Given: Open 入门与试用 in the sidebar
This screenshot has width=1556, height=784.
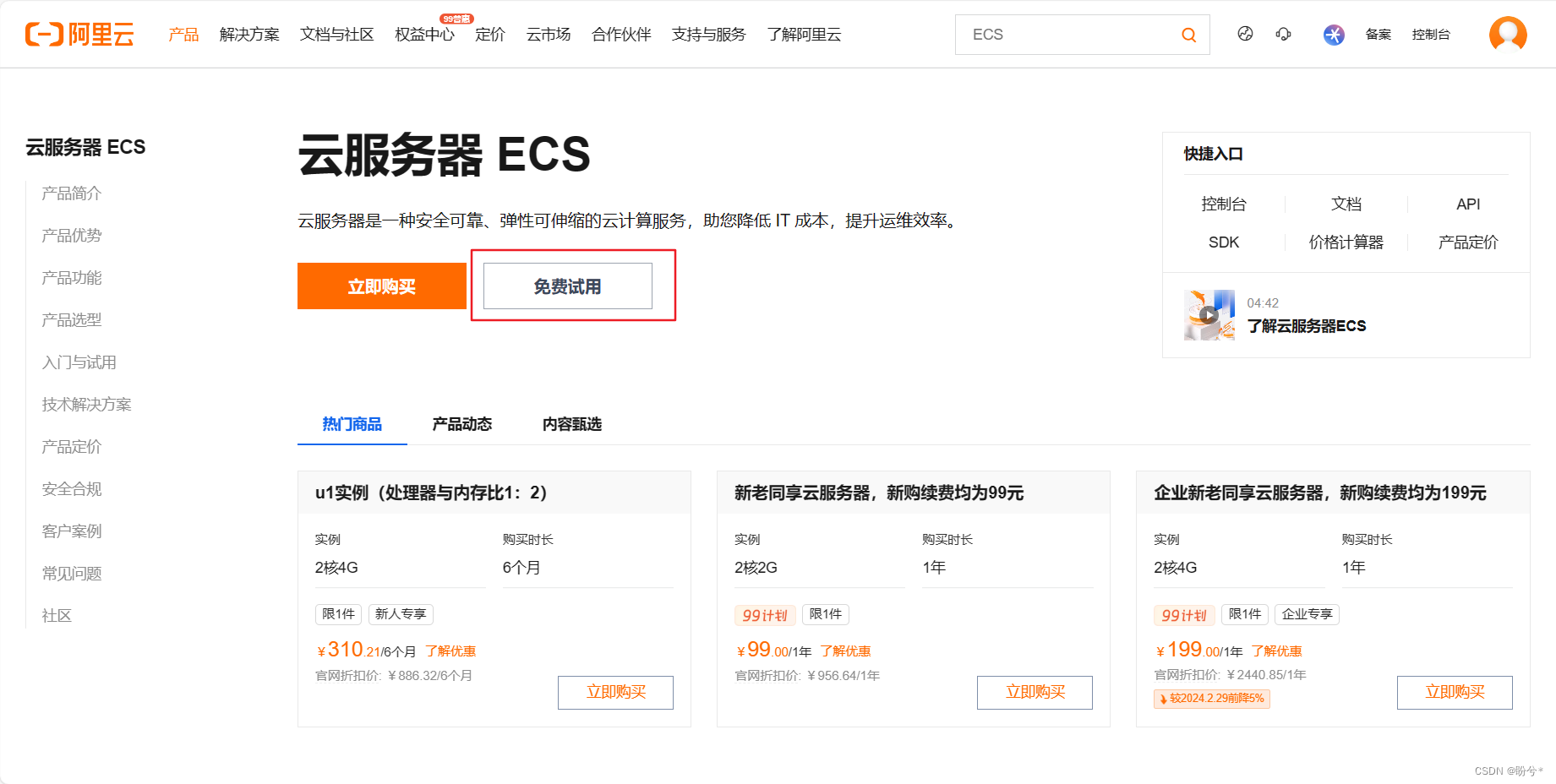Looking at the screenshot, I should [x=79, y=362].
